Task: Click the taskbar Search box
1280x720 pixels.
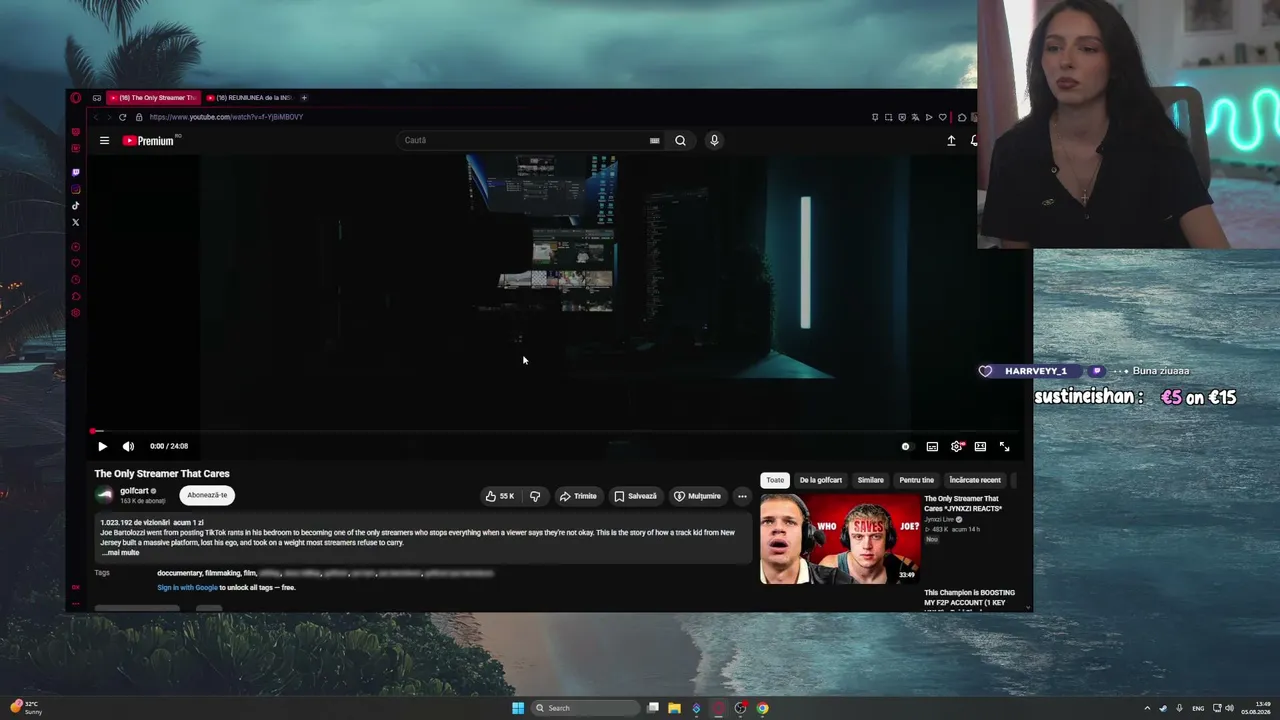Action: pyautogui.click(x=585, y=708)
